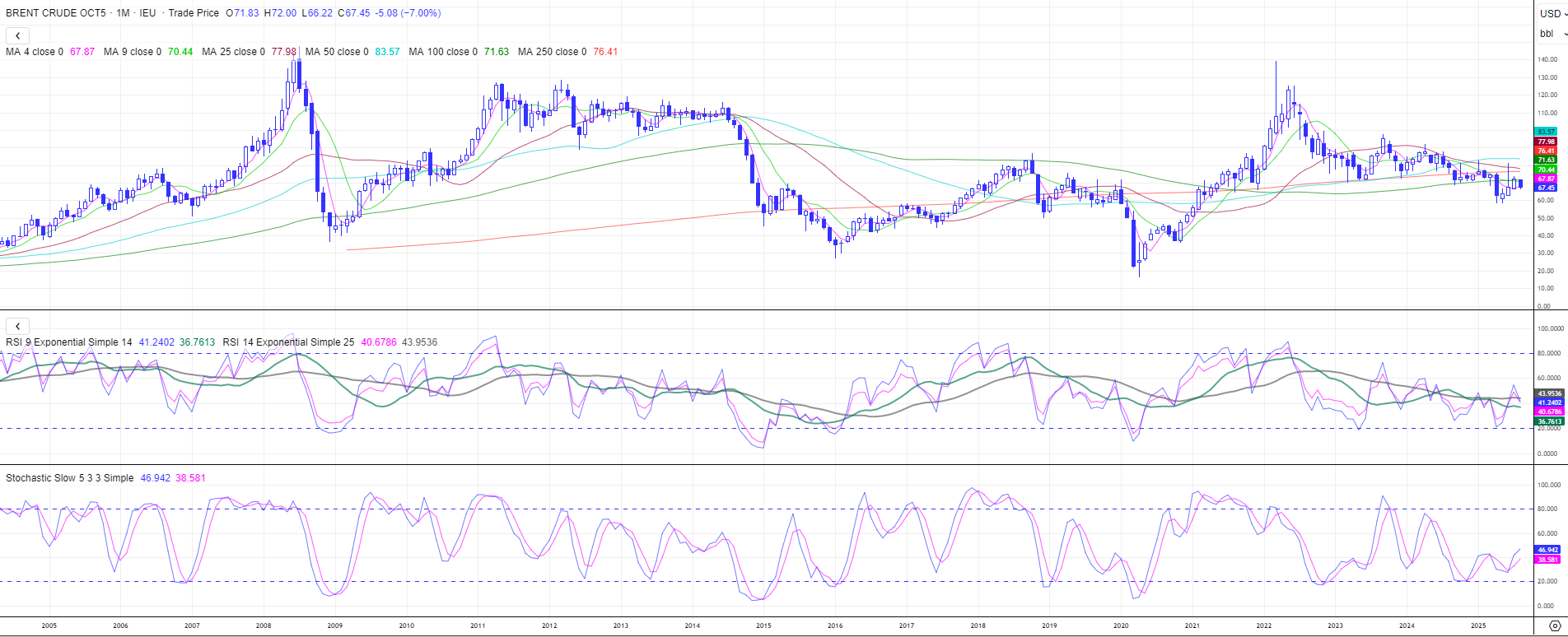Image resolution: width=1568 pixels, height=637 pixels.
Task: Select RSI 9 Exponential Simple 14 label
Action: [x=69, y=342]
